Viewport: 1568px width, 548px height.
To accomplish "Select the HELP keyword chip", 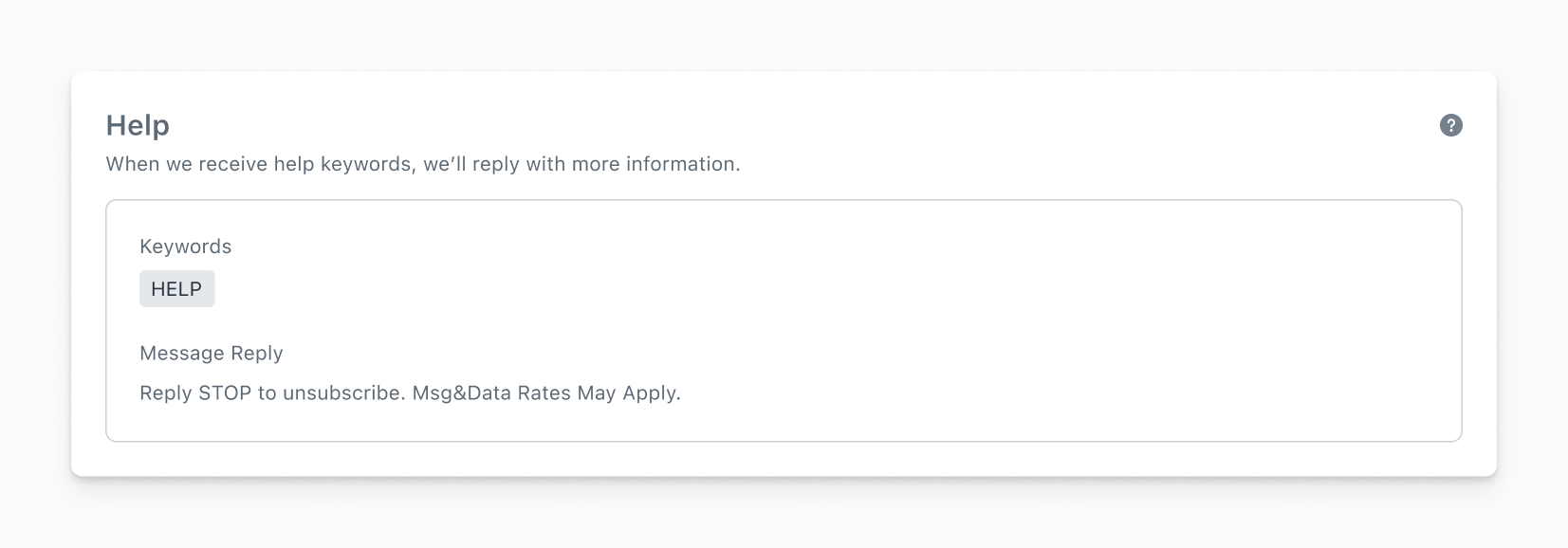I will pos(176,289).
